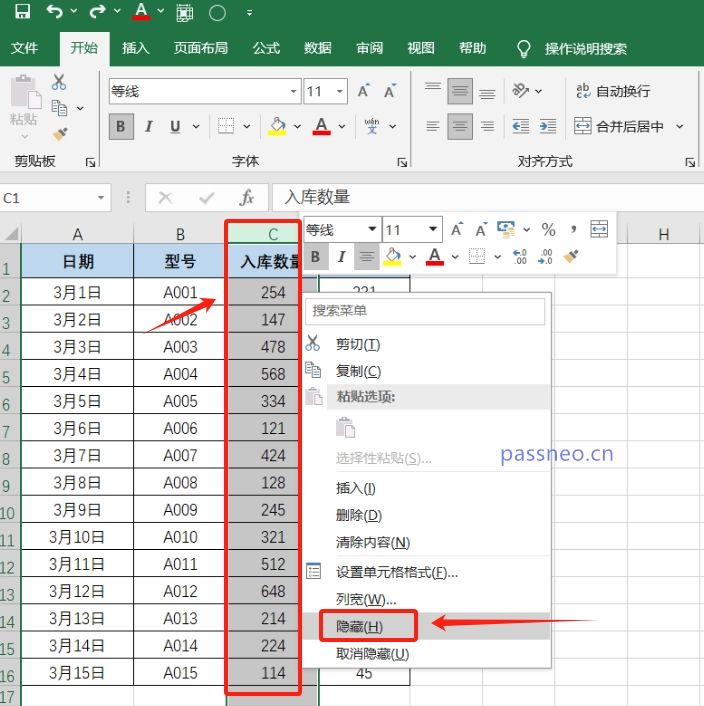
Task: Switch to the 插入 Insert tab
Action: coord(135,48)
